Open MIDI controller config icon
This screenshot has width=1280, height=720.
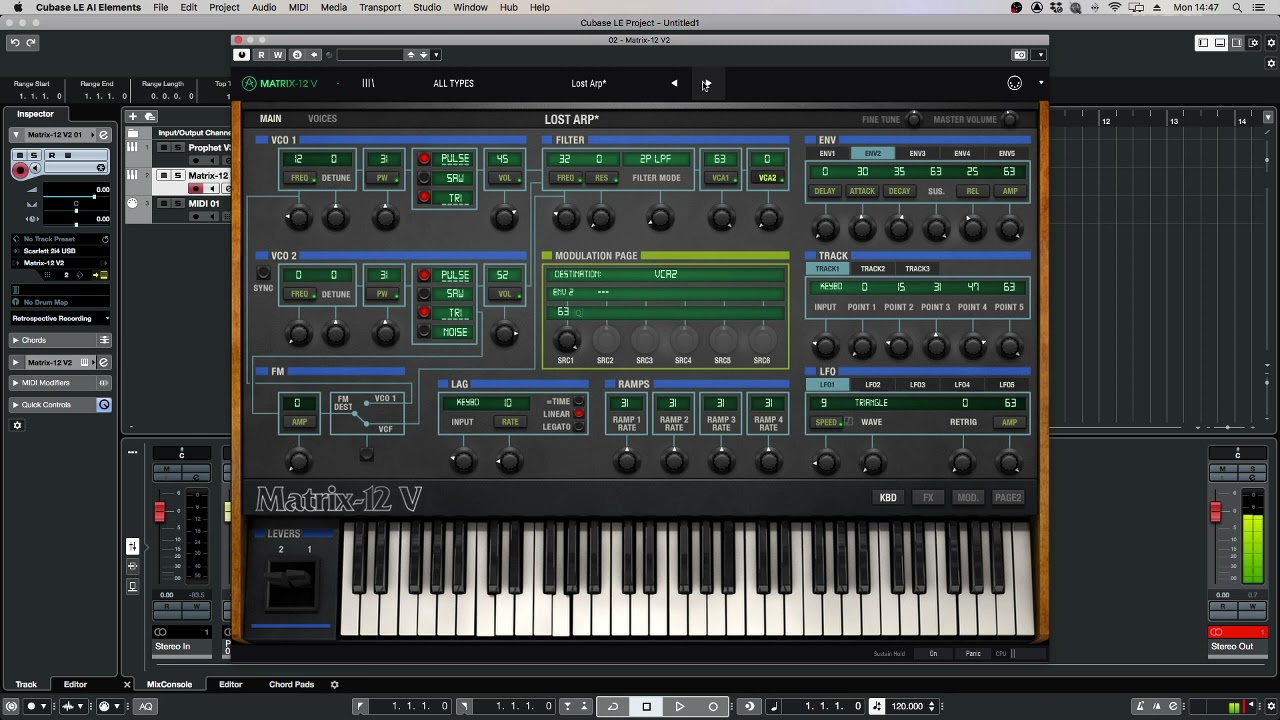tap(1015, 83)
